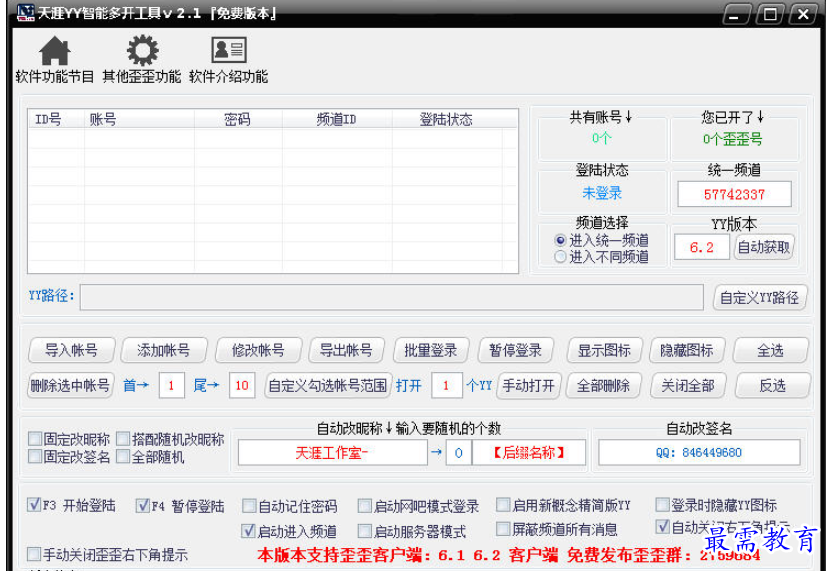This screenshot has height=571, width=826.
Task: Enable 启动网吧模式登录 checkbox
Action: click(365, 506)
